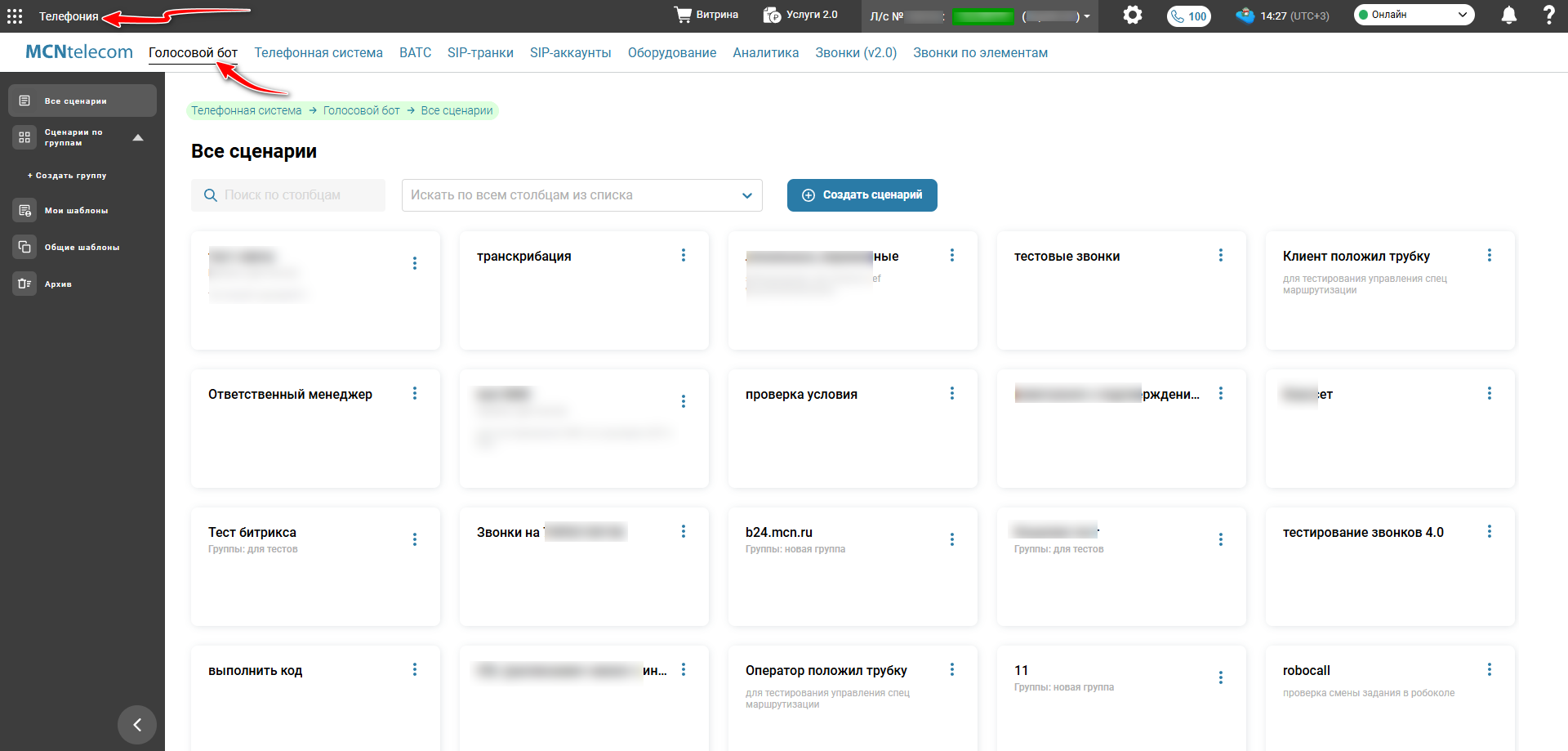Switch to ВАТС tab
The image size is (1568, 751).
pyautogui.click(x=415, y=52)
